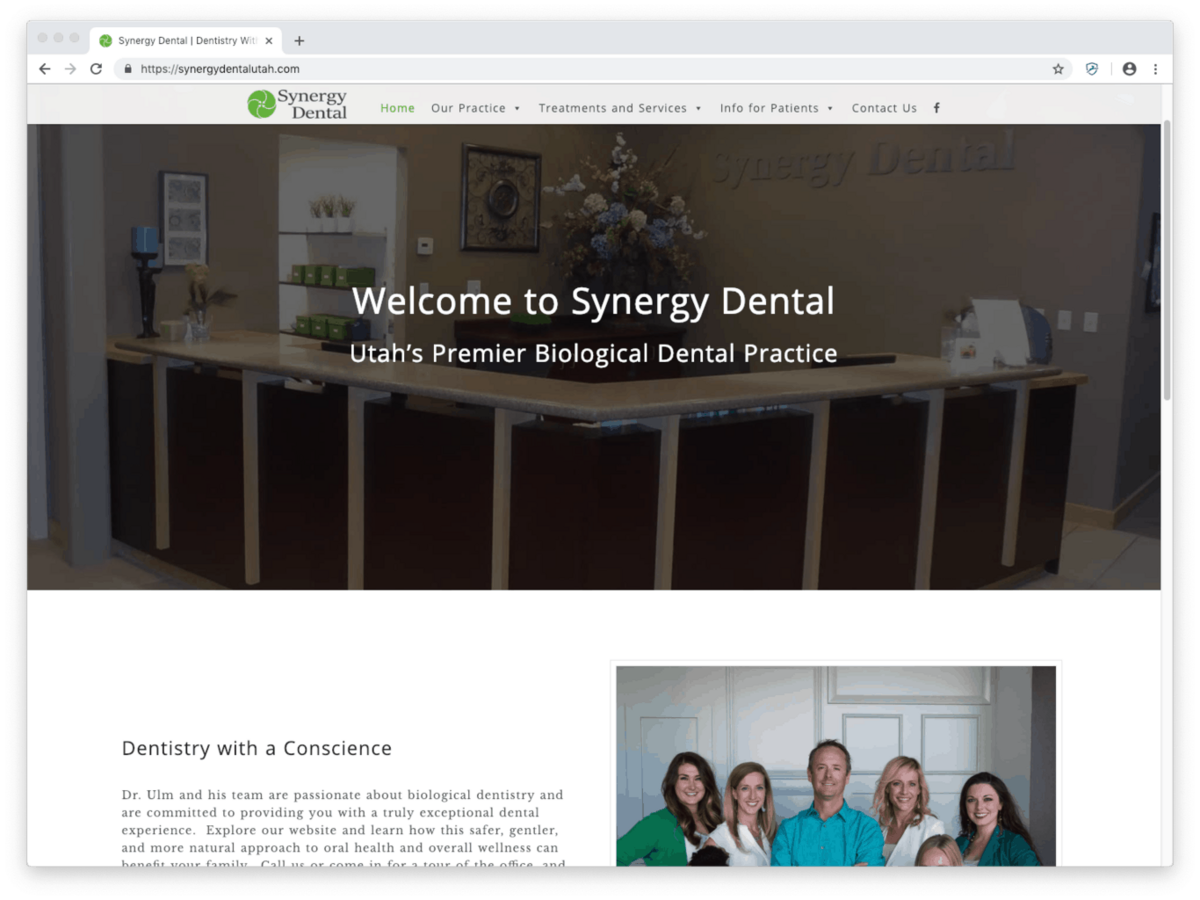The width and height of the screenshot is (1200, 900).
Task: Click the red close window button
Action: [x=42, y=38]
